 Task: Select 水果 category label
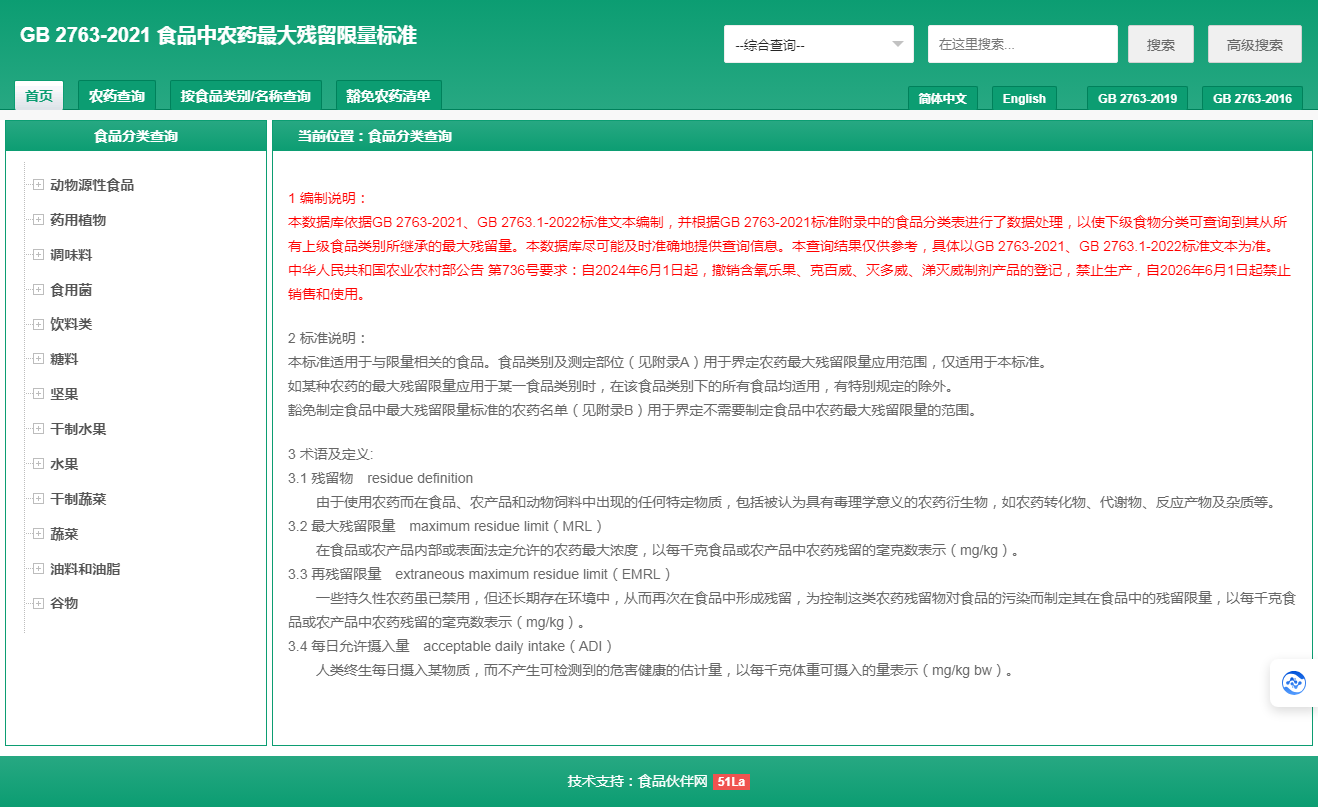[x=64, y=464]
